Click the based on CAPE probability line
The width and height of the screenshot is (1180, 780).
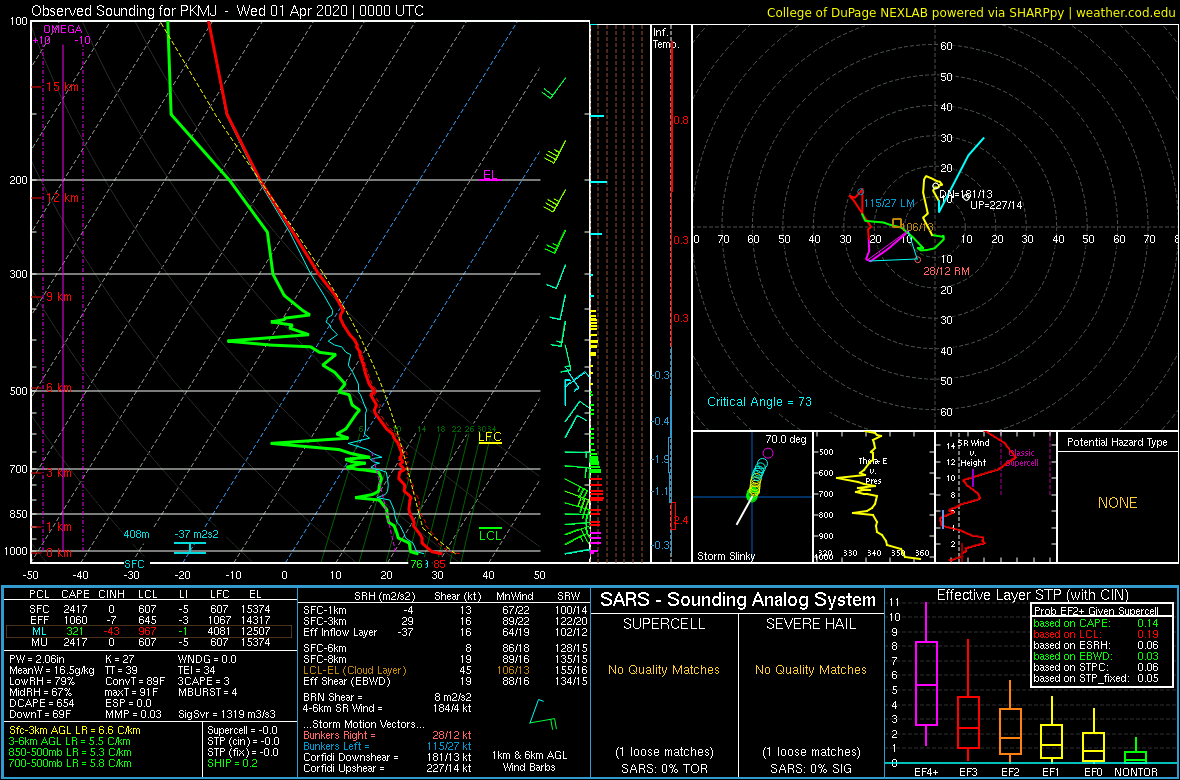click(1097, 623)
